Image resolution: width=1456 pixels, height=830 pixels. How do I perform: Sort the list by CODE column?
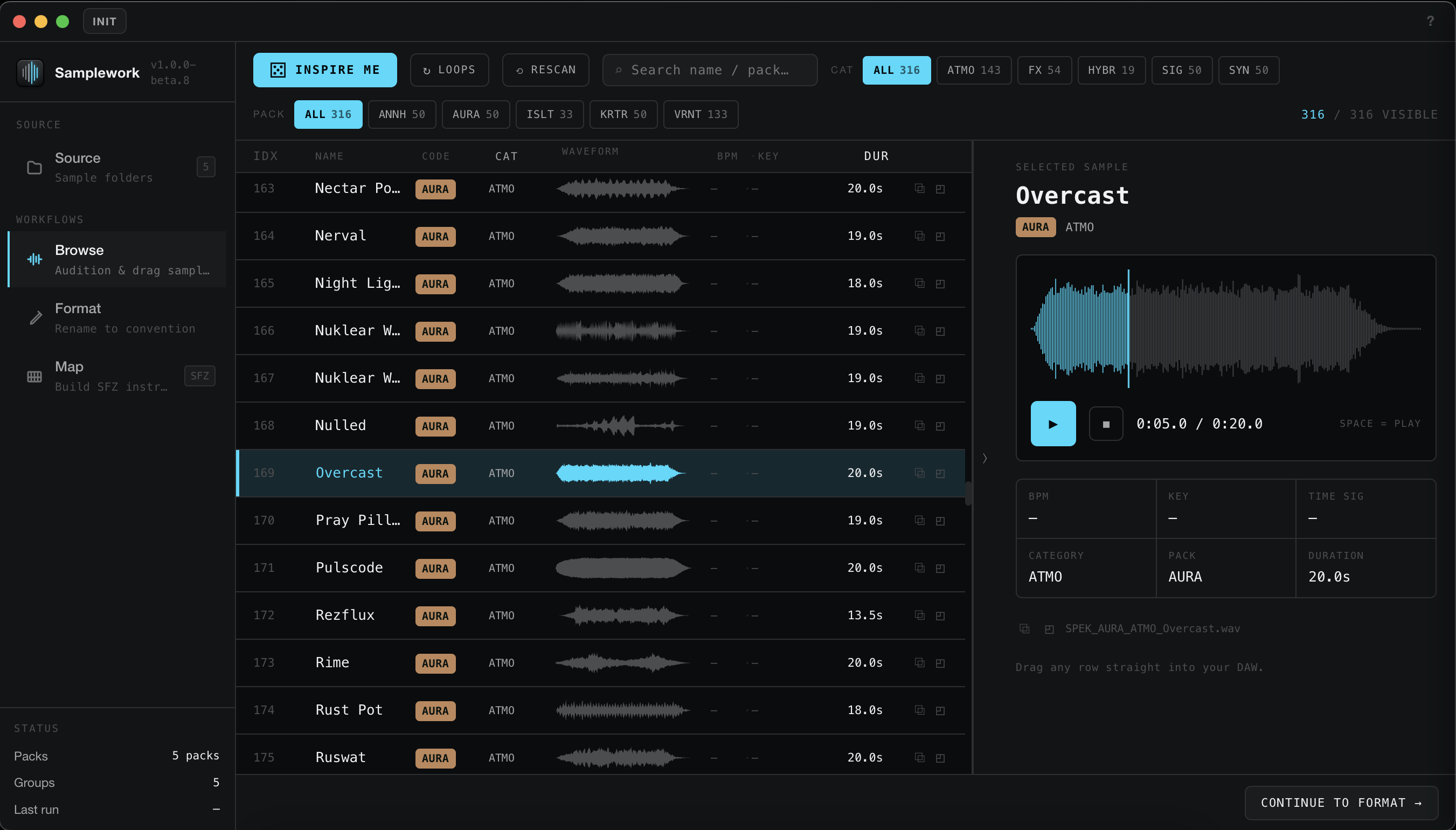(435, 156)
